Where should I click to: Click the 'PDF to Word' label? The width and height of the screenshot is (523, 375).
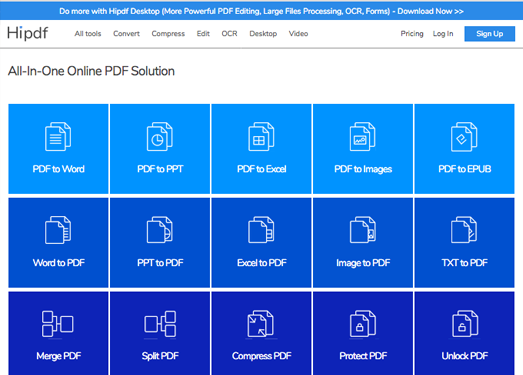point(58,169)
